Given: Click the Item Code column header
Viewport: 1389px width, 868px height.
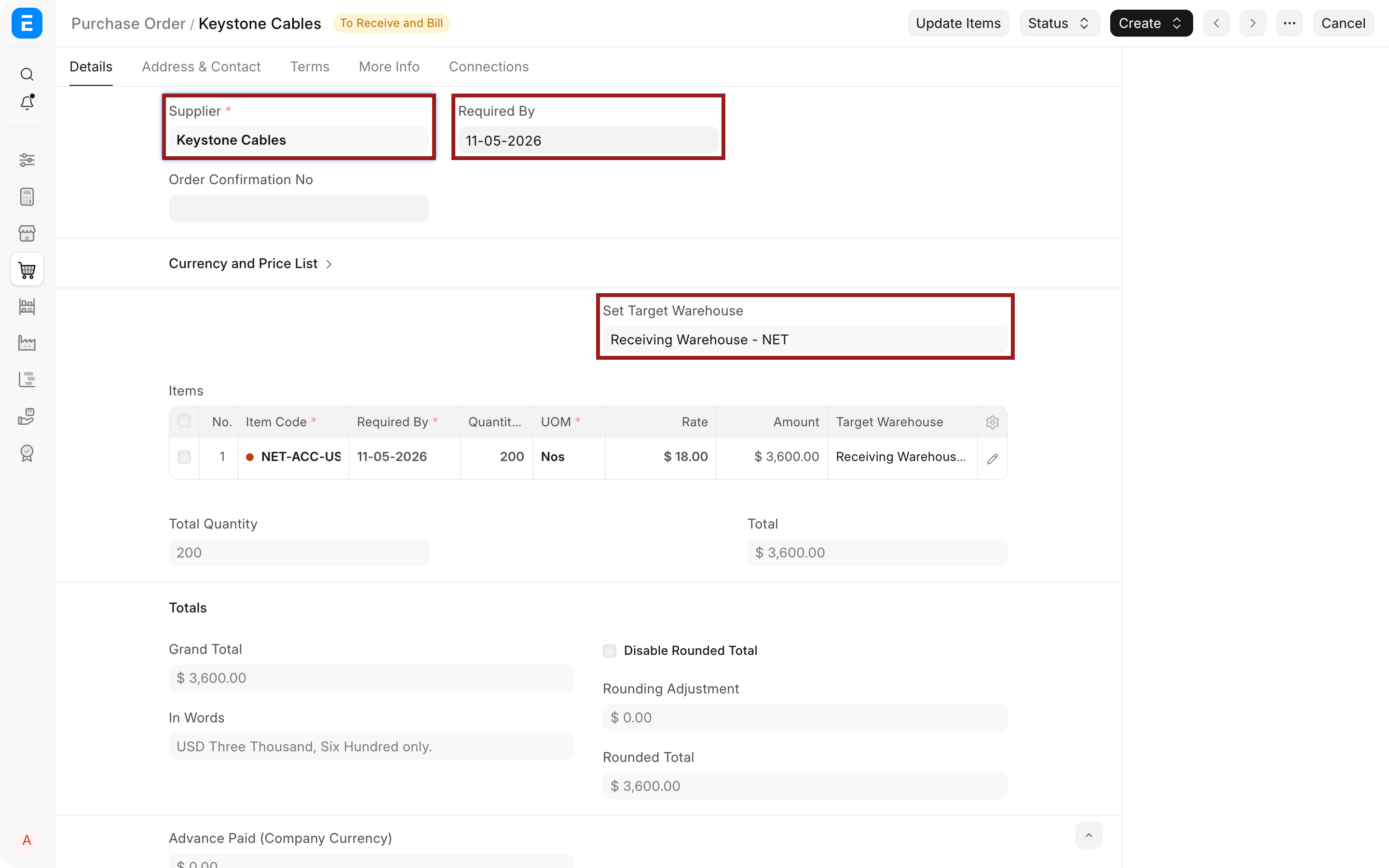Looking at the screenshot, I should click(x=293, y=422).
